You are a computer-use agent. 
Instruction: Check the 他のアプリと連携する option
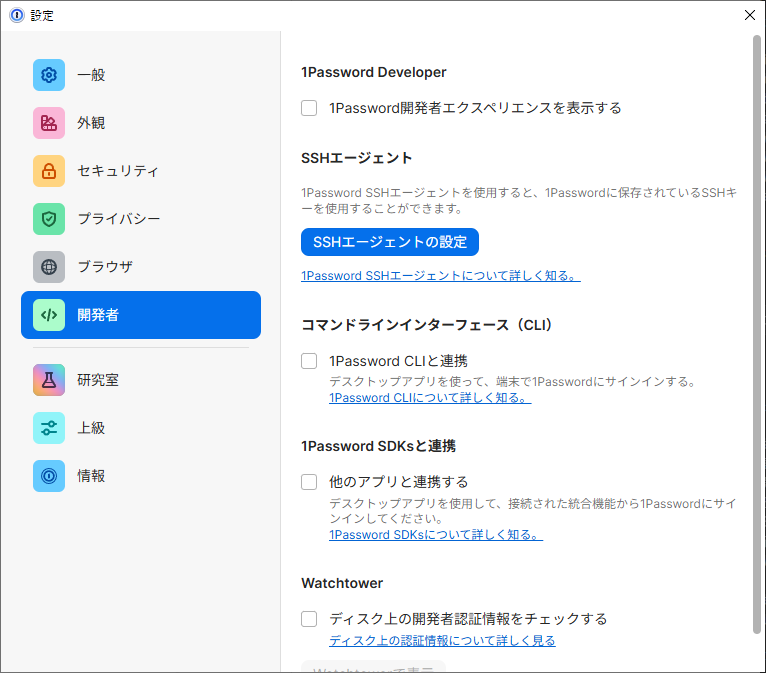tap(310, 482)
